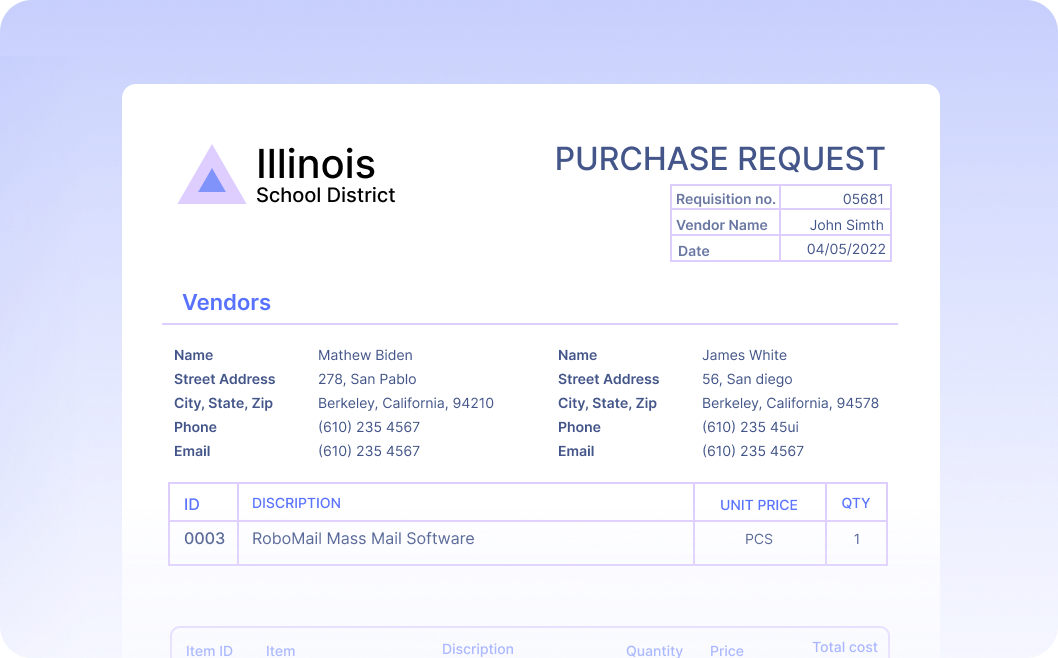Select Mathew Biden's email address
The image size is (1058, 658).
(x=369, y=451)
